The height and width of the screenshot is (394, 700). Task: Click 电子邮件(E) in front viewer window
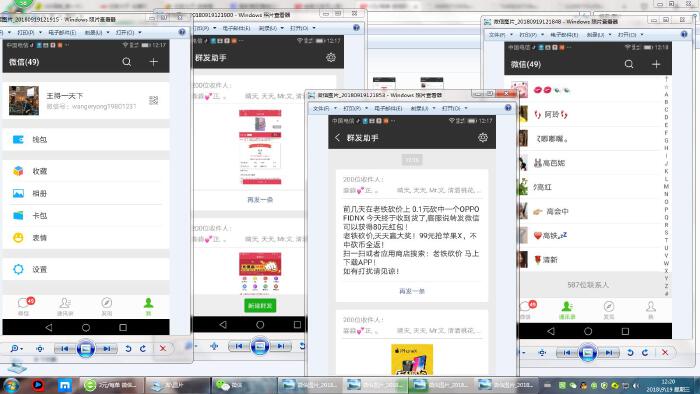point(388,108)
